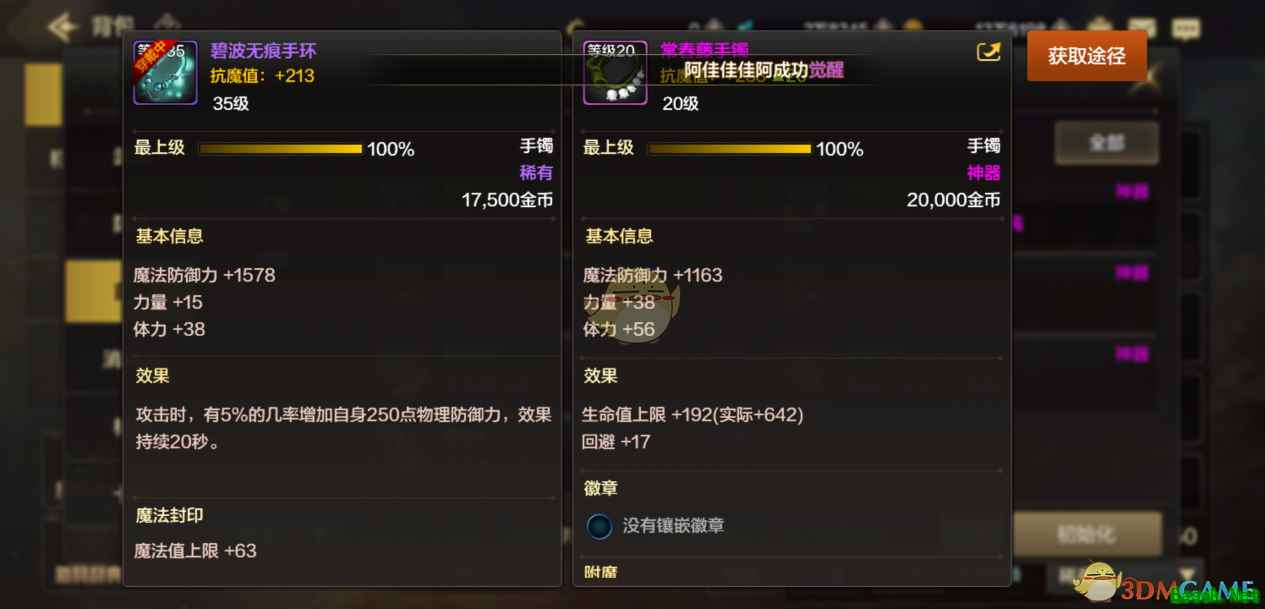1265x609 pixels.
Task: Select the highlighted yellow side tab
Action: (94, 290)
